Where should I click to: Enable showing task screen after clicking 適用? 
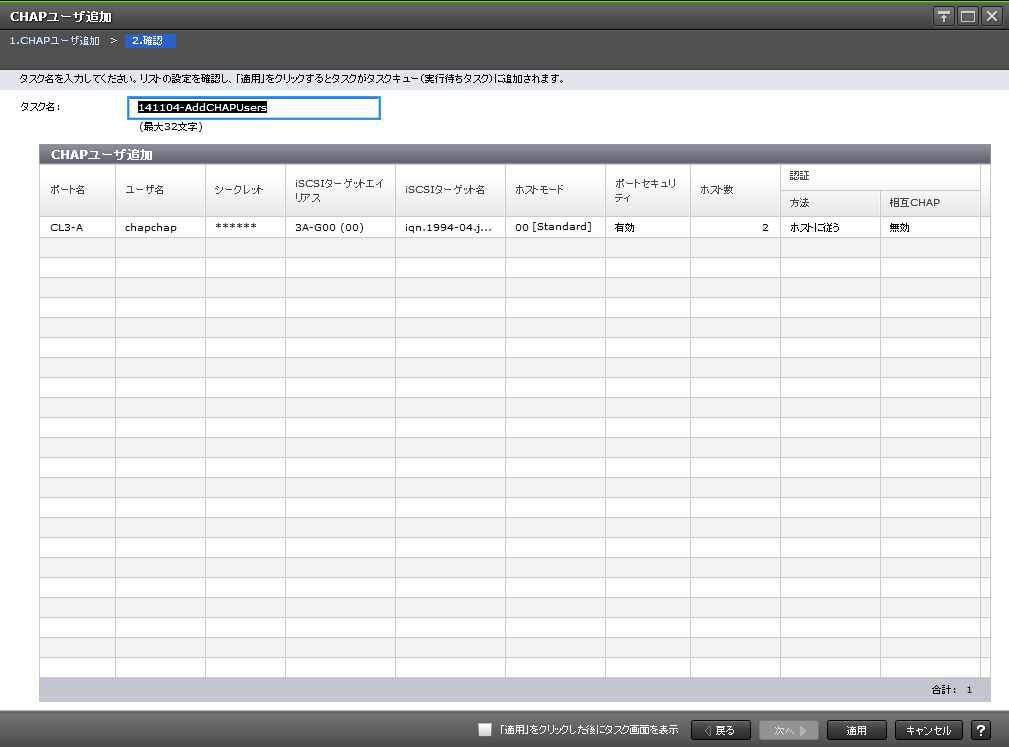(x=485, y=730)
